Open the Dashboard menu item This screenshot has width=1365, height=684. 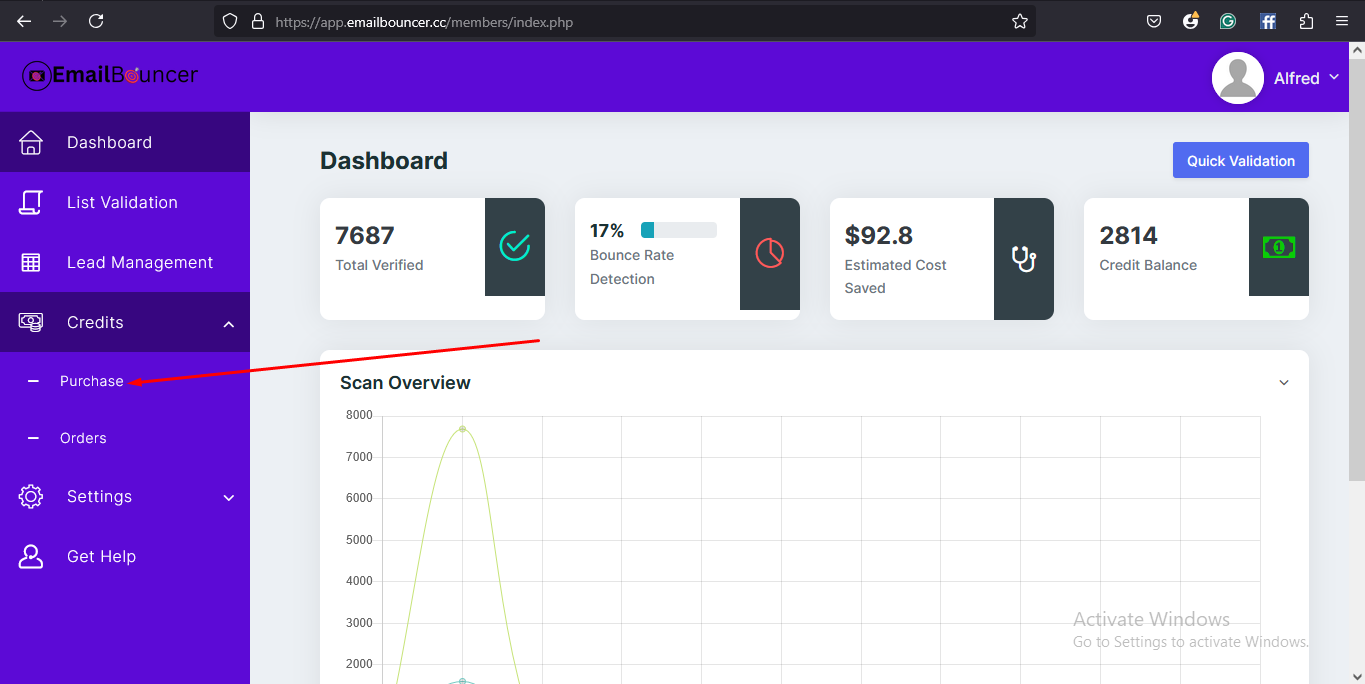pyautogui.click(x=125, y=142)
